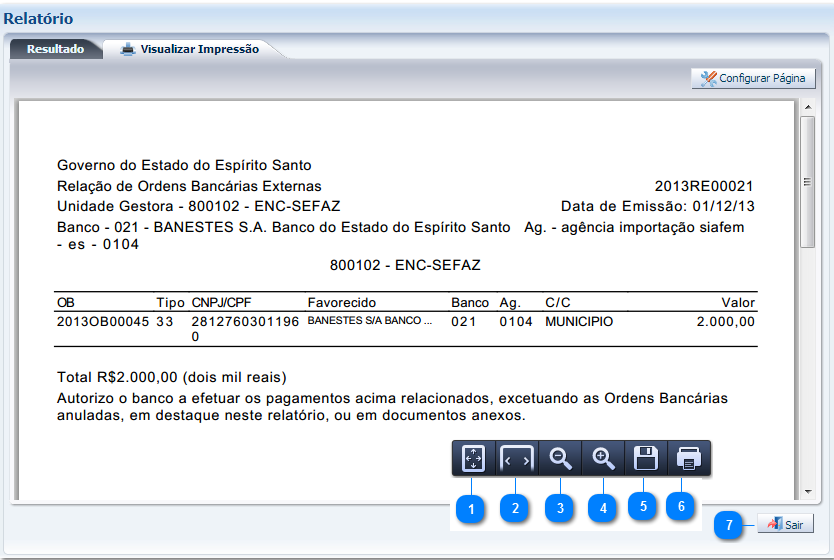The width and height of the screenshot is (834, 560).
Task: Click the scrollbar up arrow
Action: (x=806, y=106)
